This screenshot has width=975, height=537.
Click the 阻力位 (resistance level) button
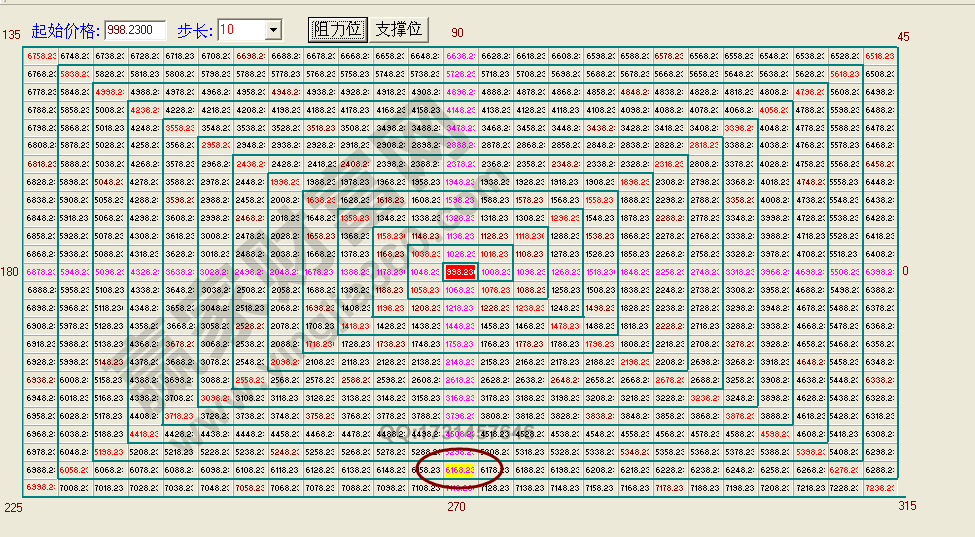pyautogui.click(x=337, y=30)
